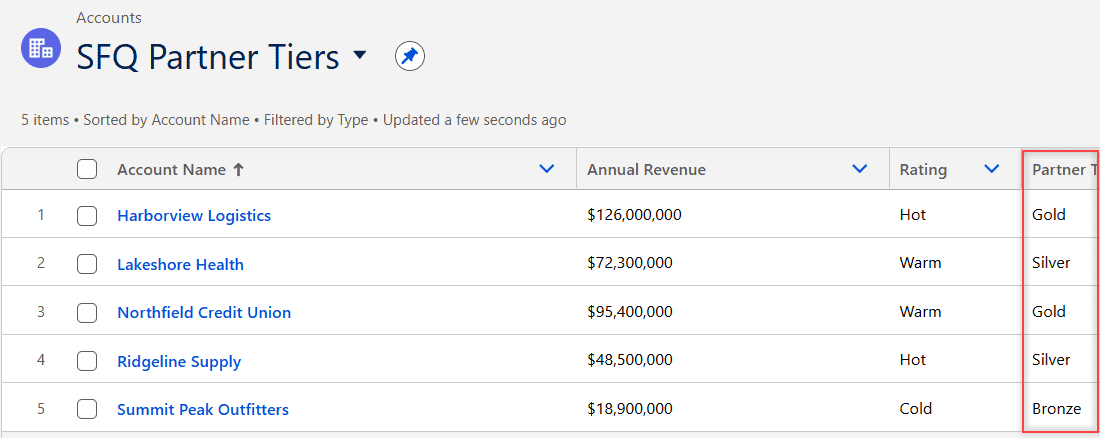Viewport: 1100px width, 438px height.
Task: Sort by the Rating column header
Action: pos(923,170)
